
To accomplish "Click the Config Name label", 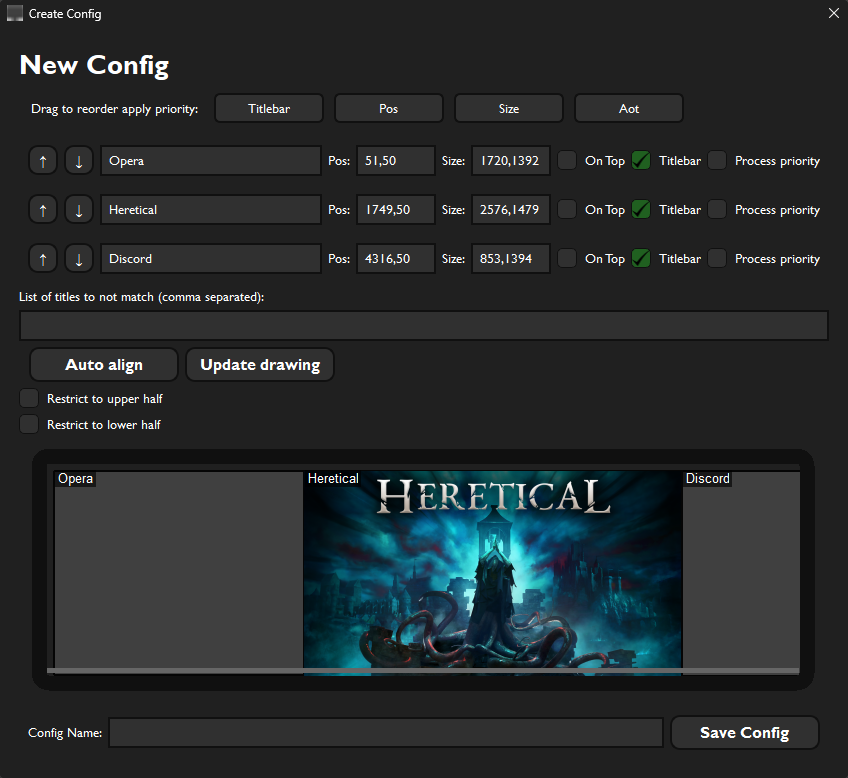I will 65,733.
